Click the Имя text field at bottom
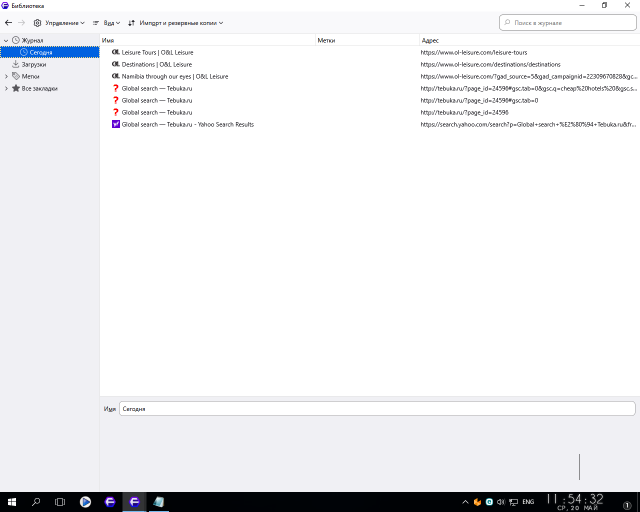Image resolution: width=640 pixels, height=512 pixels. pos(377,409)
